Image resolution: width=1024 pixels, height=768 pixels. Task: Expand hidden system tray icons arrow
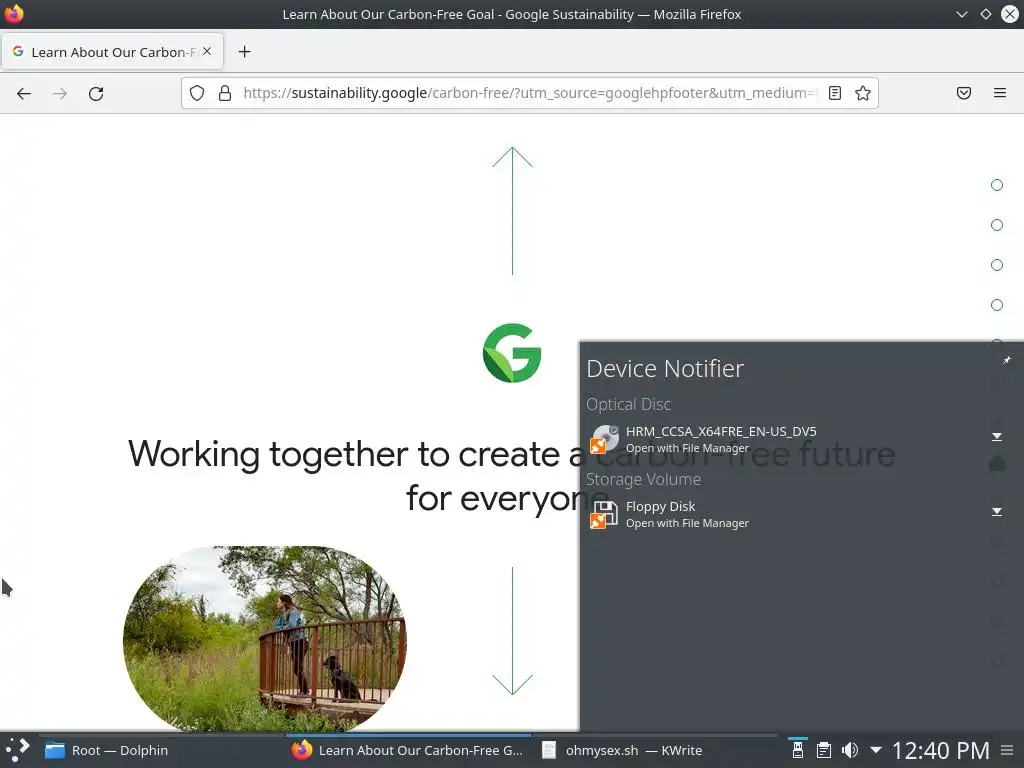point(876,750)
